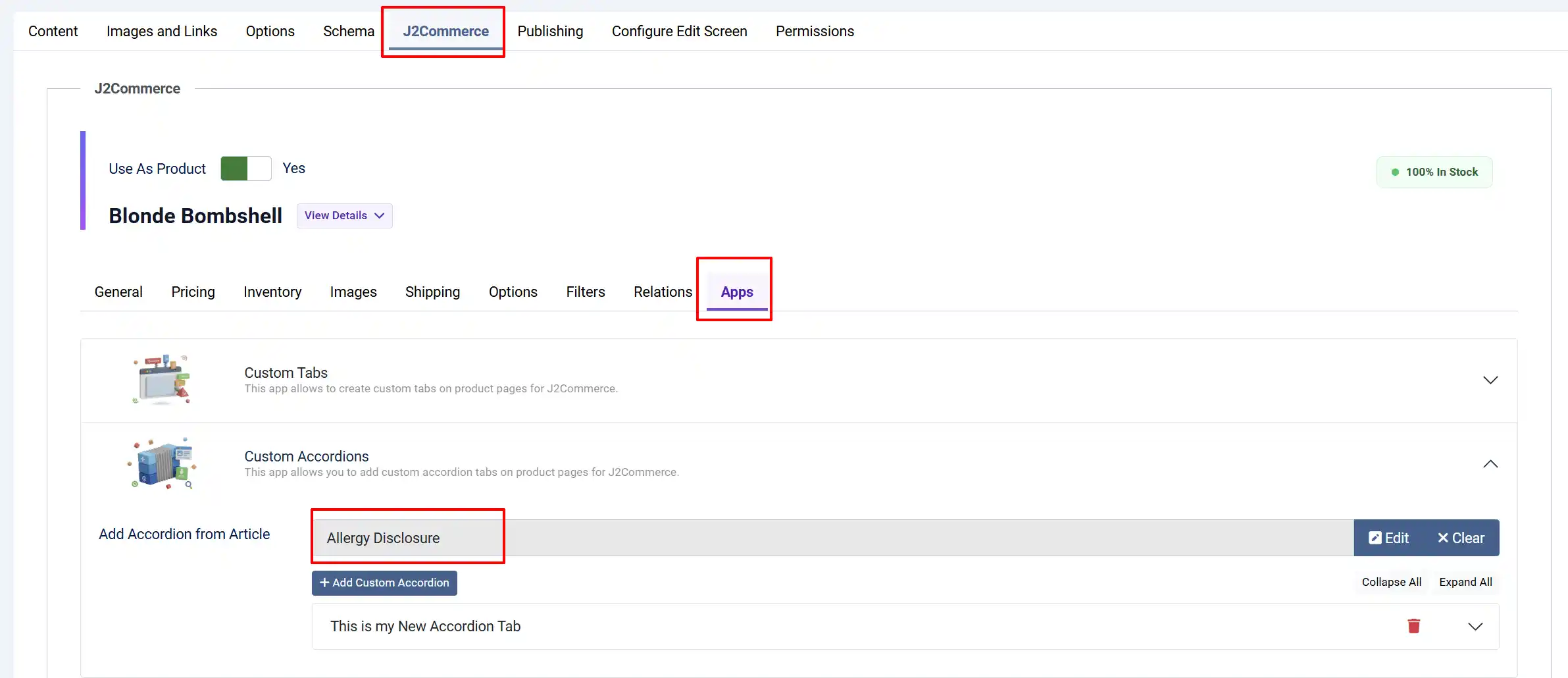Screen dimensions: 1568x678
Task: Expand the 'This is my New Accordion Tab' chevron
Action: (1475, 627)
